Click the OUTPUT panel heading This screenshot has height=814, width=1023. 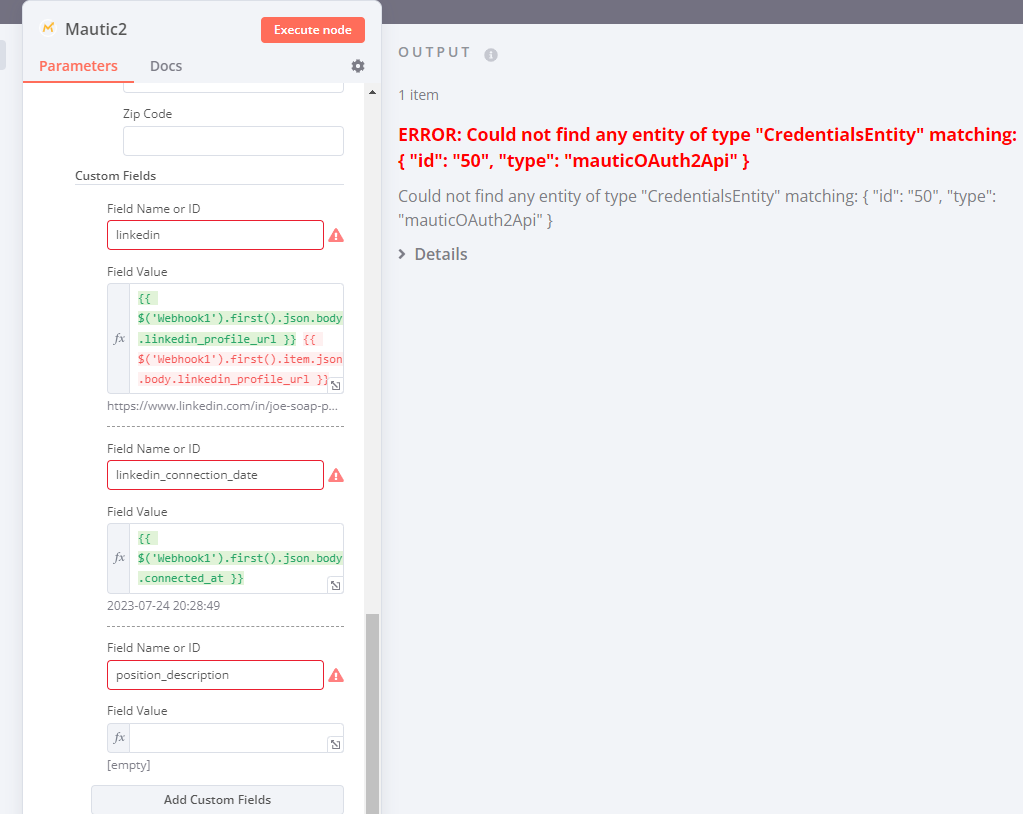(435, 52)
